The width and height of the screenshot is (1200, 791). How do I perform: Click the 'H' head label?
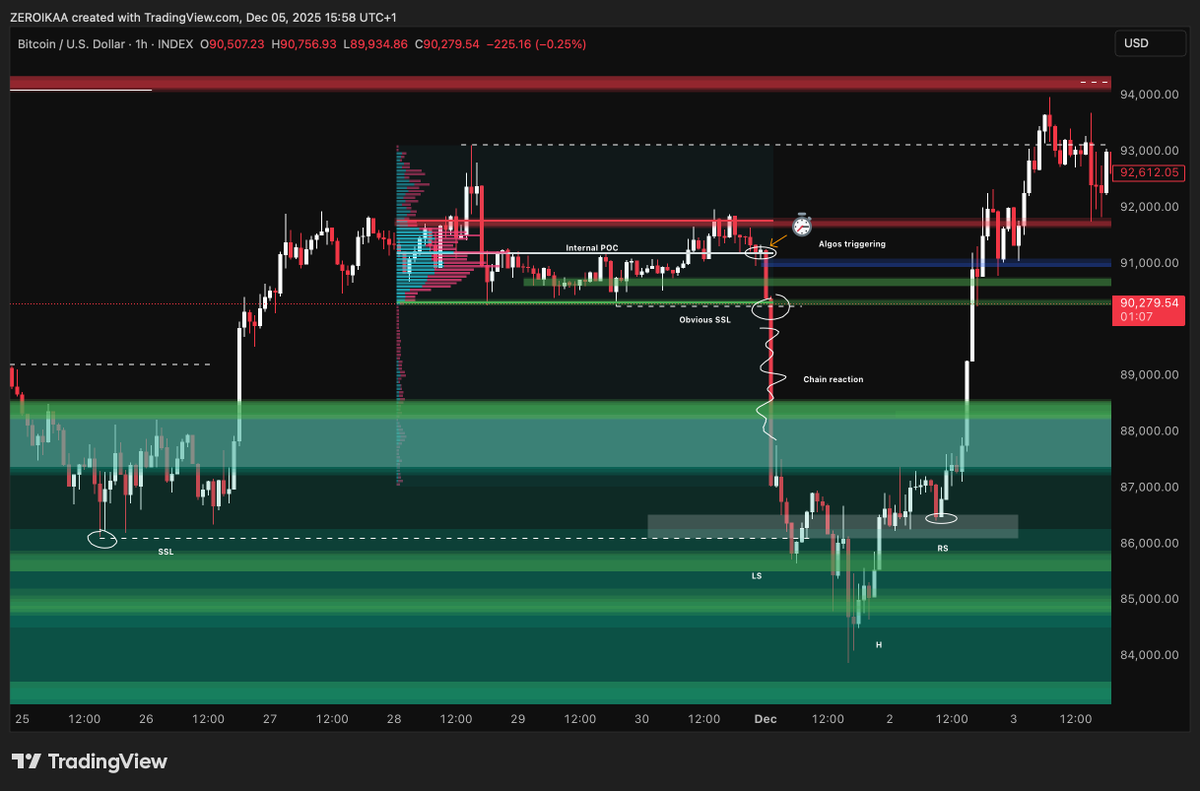coord(879,645)
